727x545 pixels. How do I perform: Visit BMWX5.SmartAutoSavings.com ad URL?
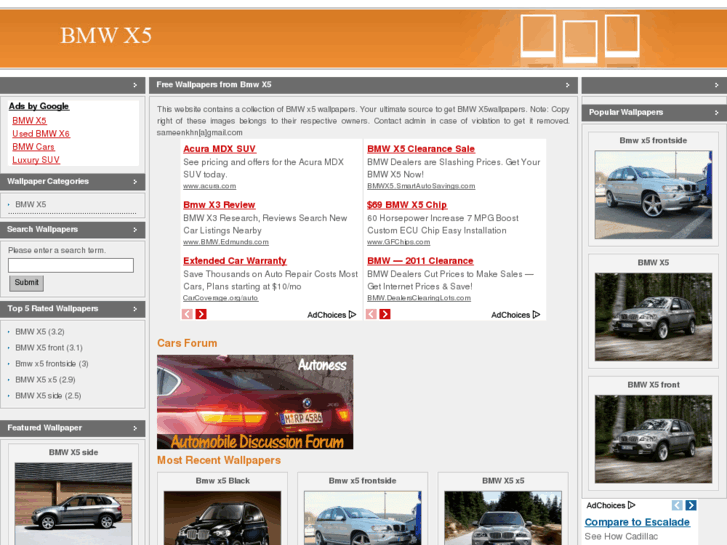click(421, 186)
